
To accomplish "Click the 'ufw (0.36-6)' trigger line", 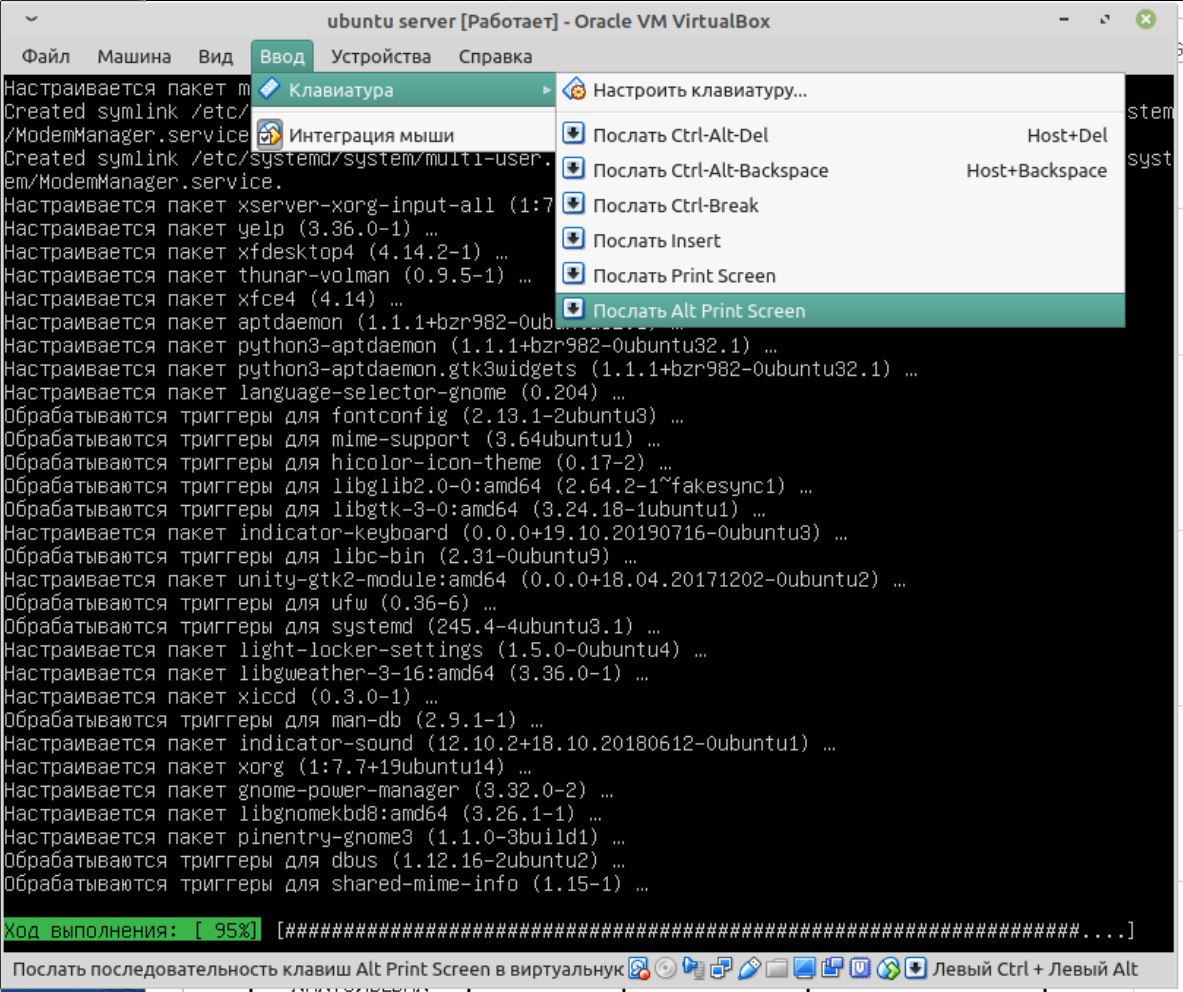I will tap(250, 603).
